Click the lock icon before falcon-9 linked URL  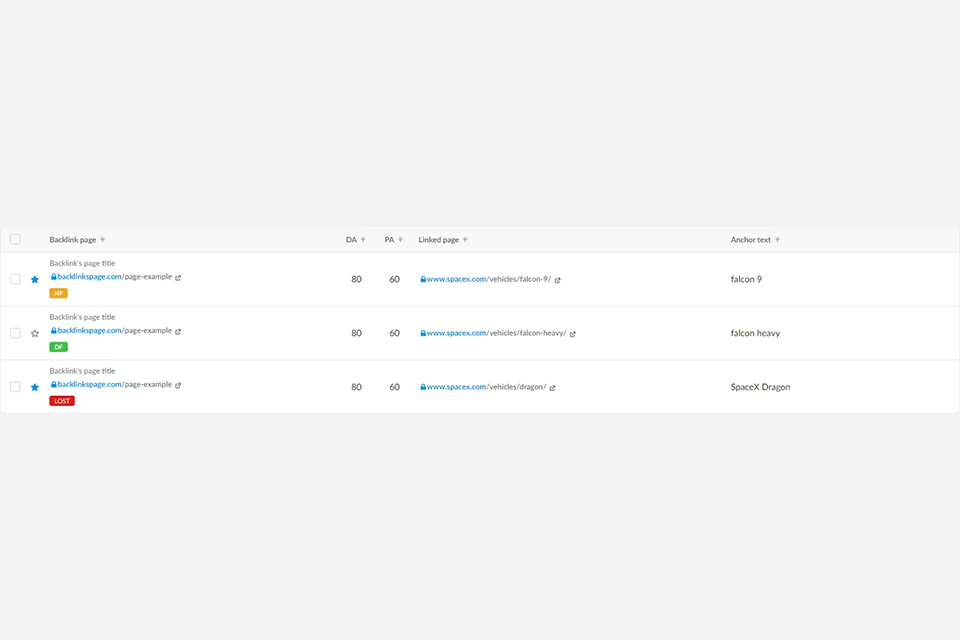click(x=423, y=279)
